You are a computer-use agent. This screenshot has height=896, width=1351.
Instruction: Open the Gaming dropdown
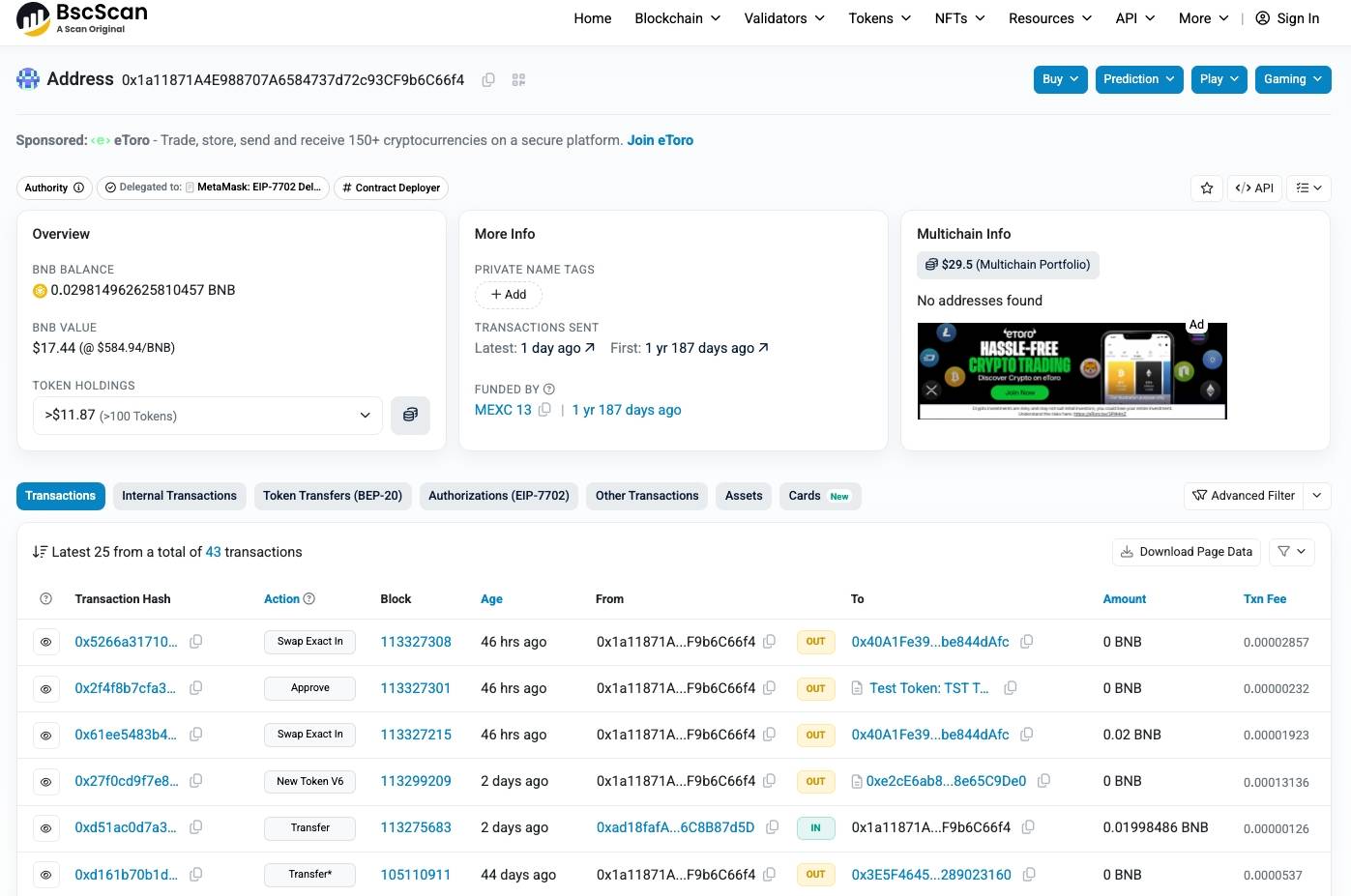tap(1293, 79)
